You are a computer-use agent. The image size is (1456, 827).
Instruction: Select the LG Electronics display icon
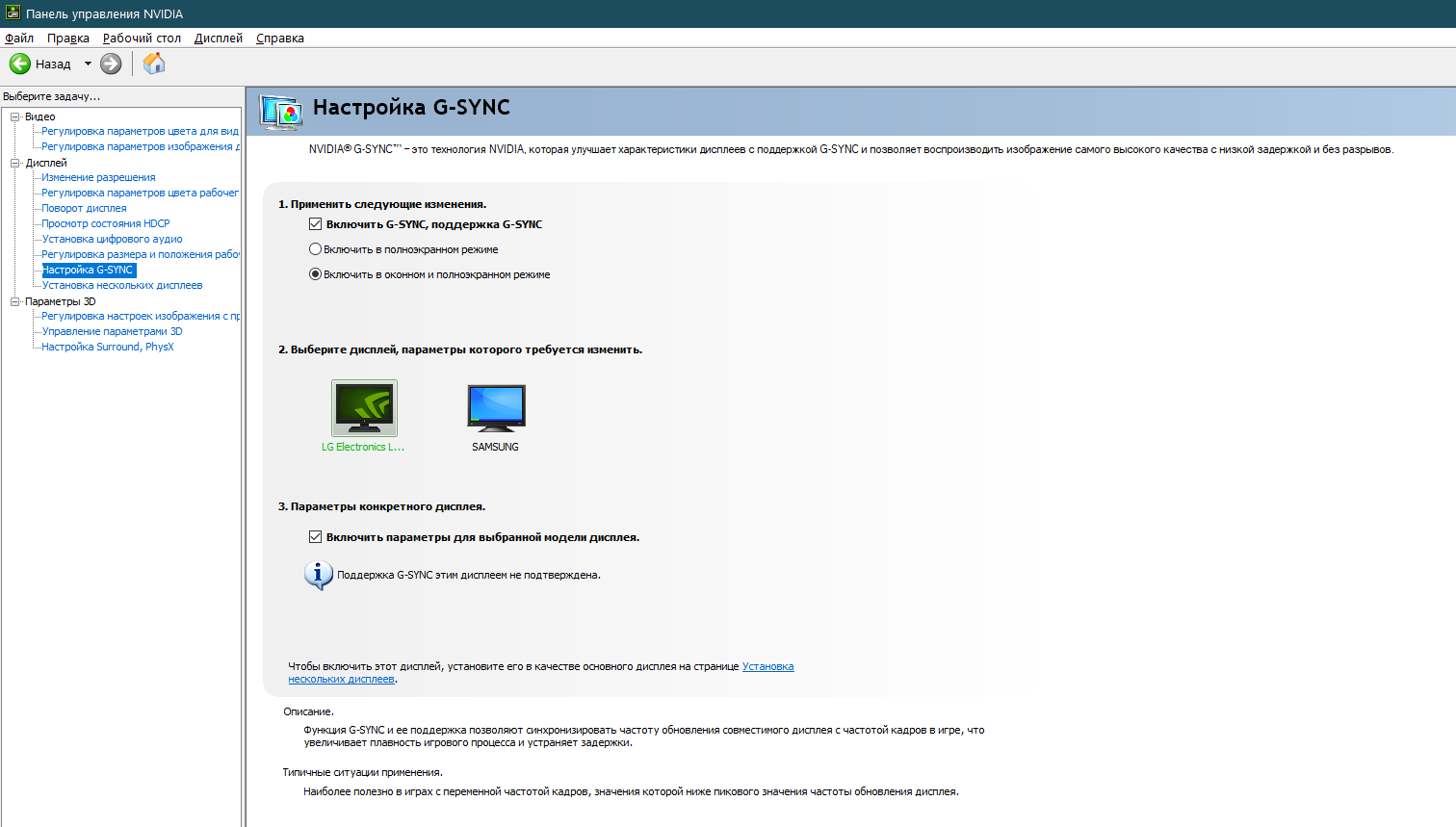click(364, 408)
